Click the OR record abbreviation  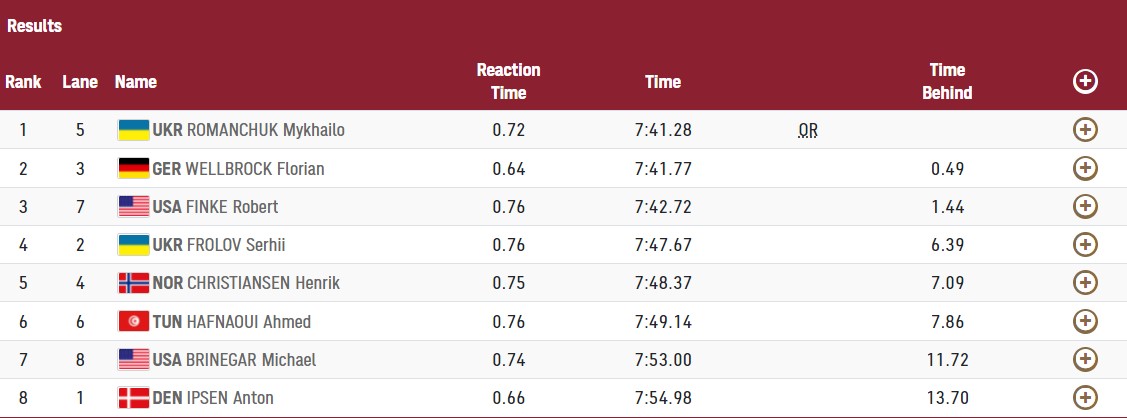coord(808,130)
